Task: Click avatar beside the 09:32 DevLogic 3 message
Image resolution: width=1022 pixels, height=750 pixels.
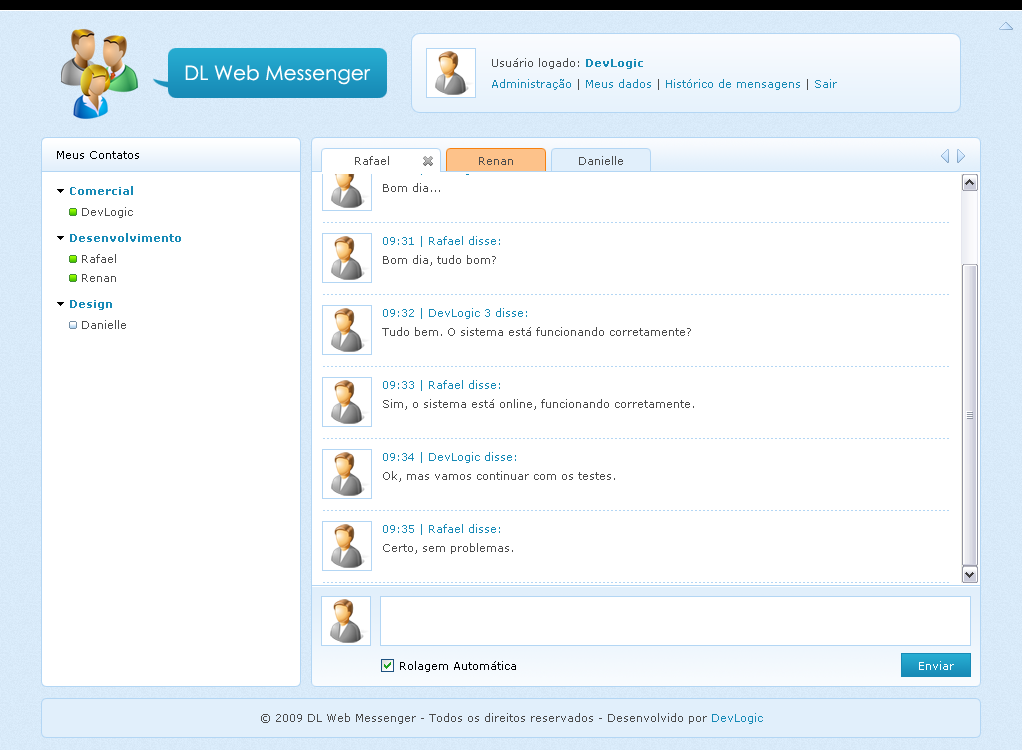Action: pyautogui.click(x=347, y=330)
